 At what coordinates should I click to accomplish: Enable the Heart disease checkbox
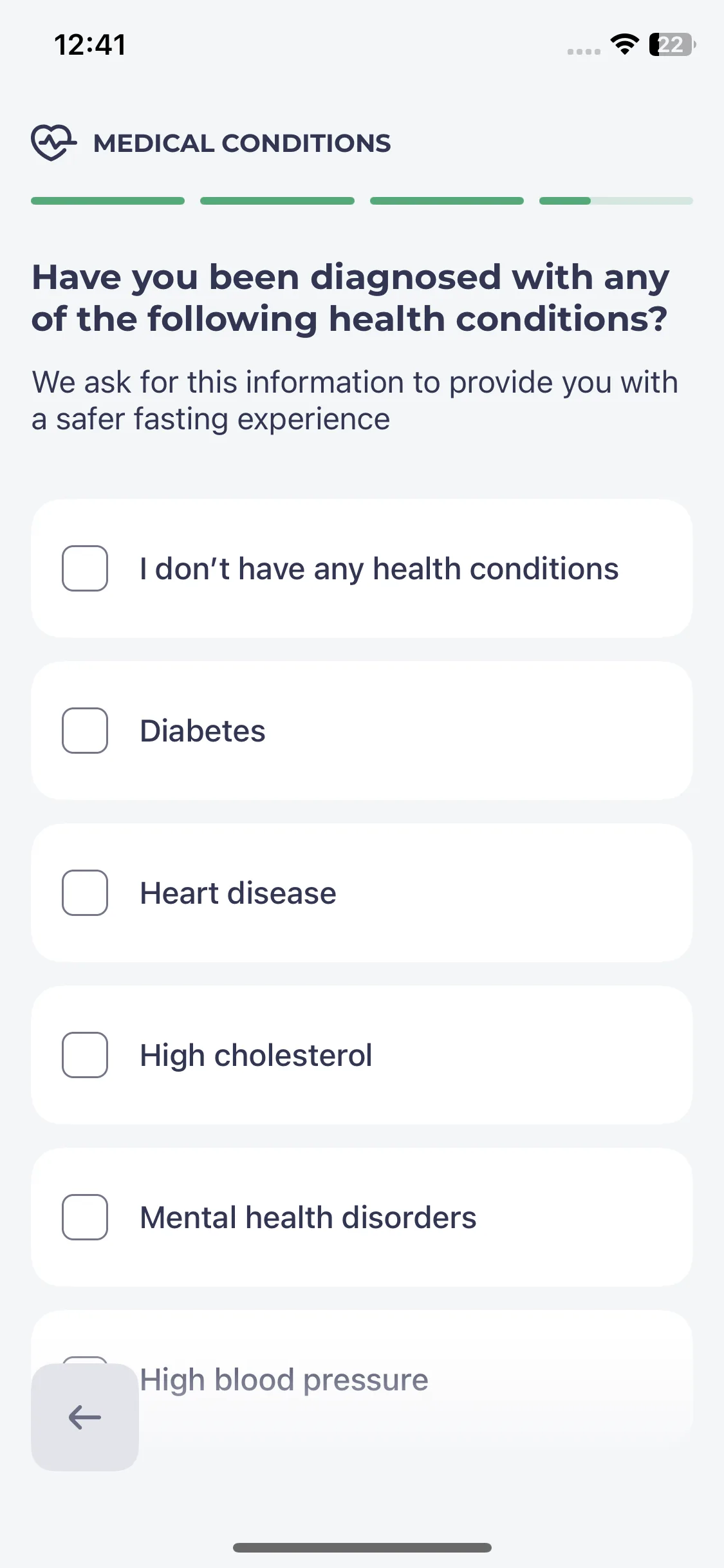pos(85,893)
